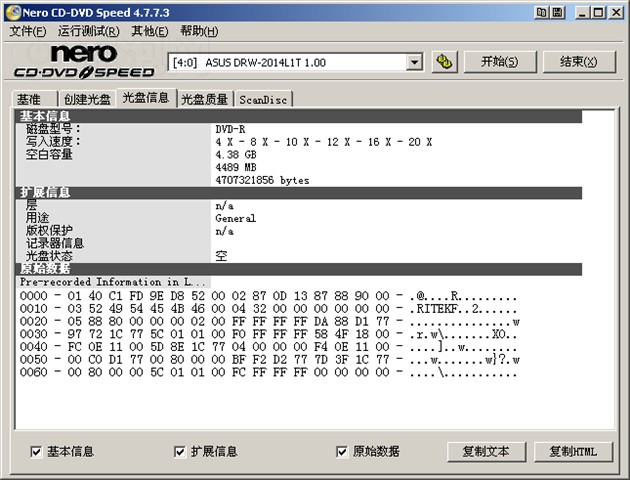The height and width of the screenshot is (480, 630).
Task: Click the hex row starting with 0040
Action: pyautogui.click(x=268, y=347)
